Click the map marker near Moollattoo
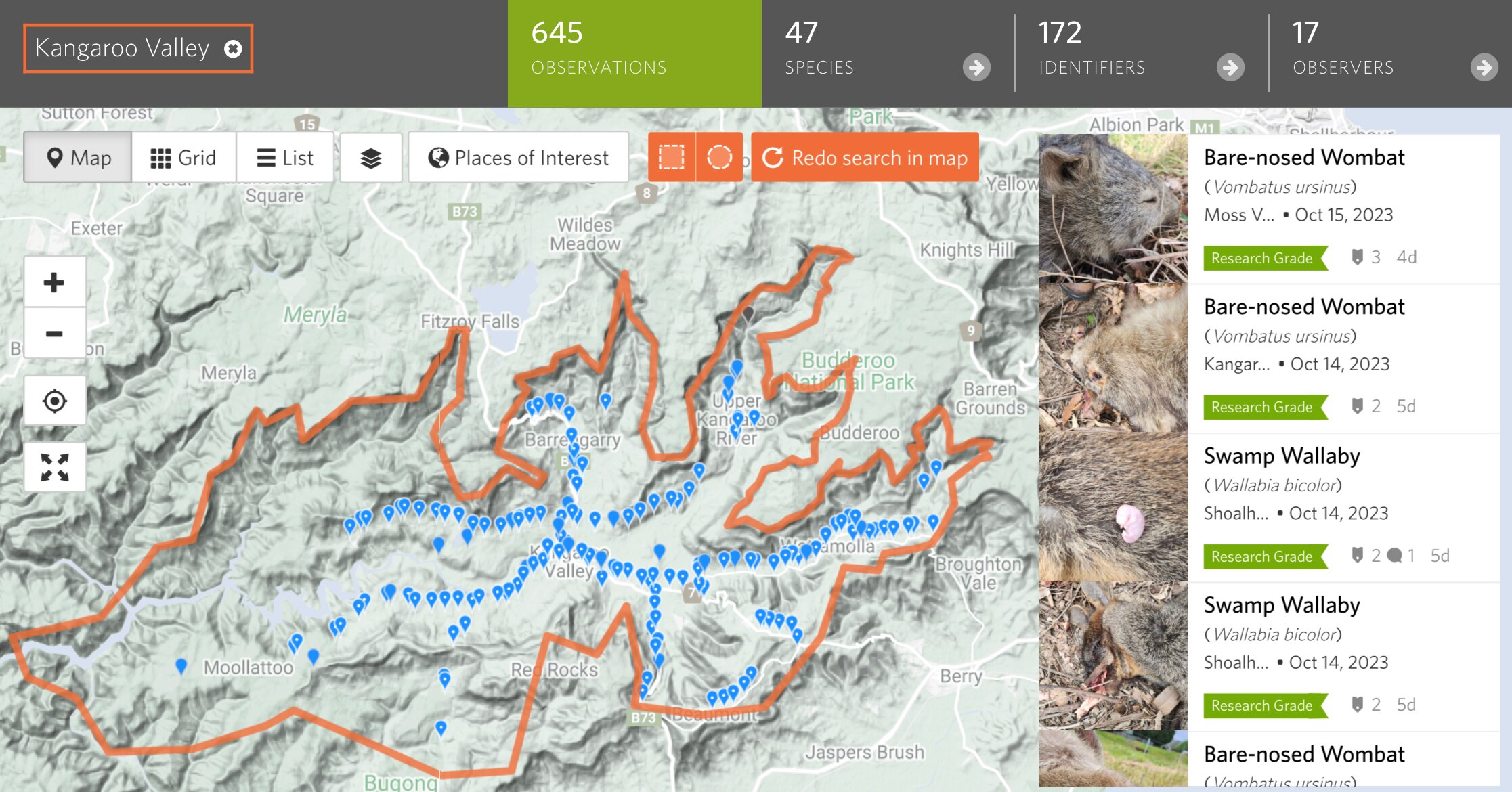The height and width of the screenshot is (792, 1512). pos(181,665)
